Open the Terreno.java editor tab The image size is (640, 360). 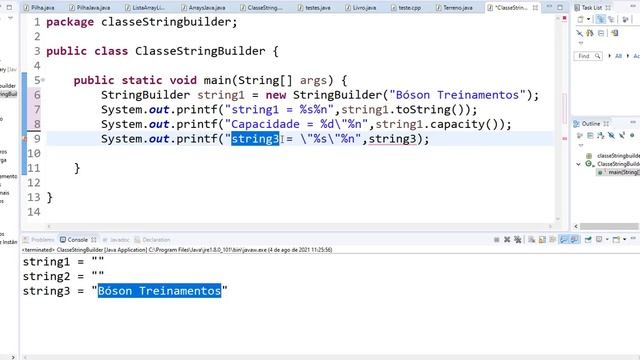pos(454,8)
